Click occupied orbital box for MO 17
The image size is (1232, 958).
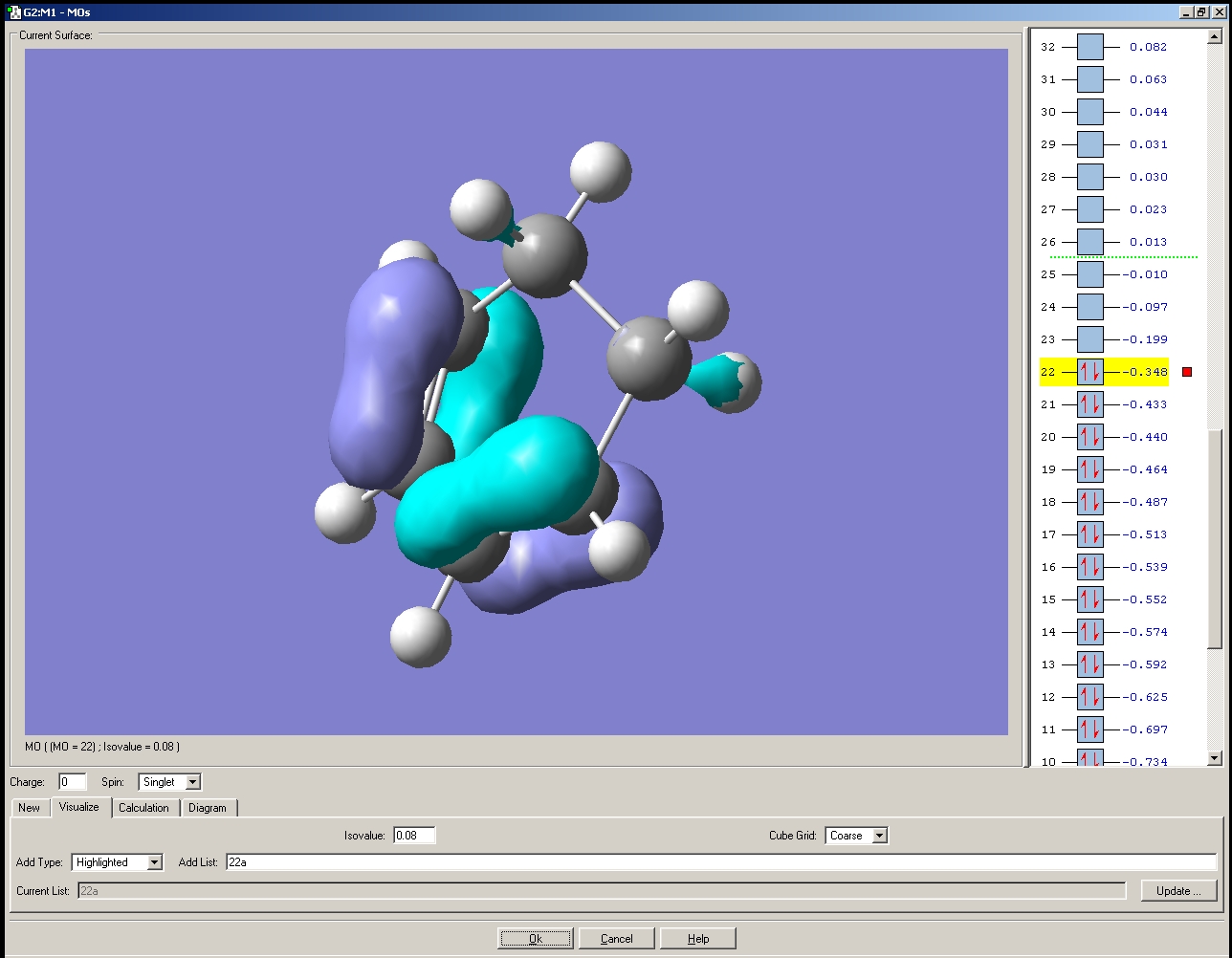(x=1090, y=534)
